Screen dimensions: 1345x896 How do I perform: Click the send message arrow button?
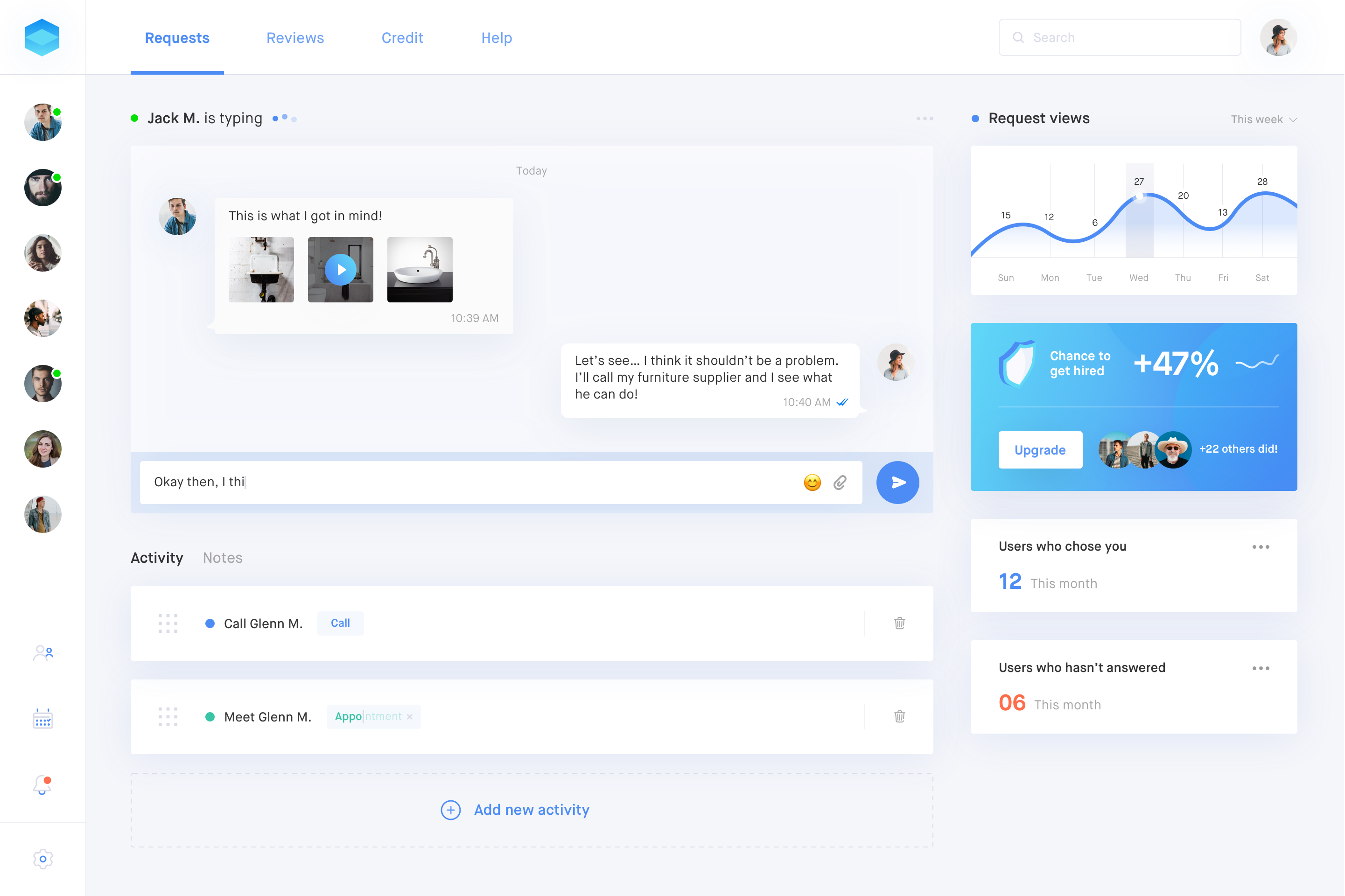click(896, 482)
